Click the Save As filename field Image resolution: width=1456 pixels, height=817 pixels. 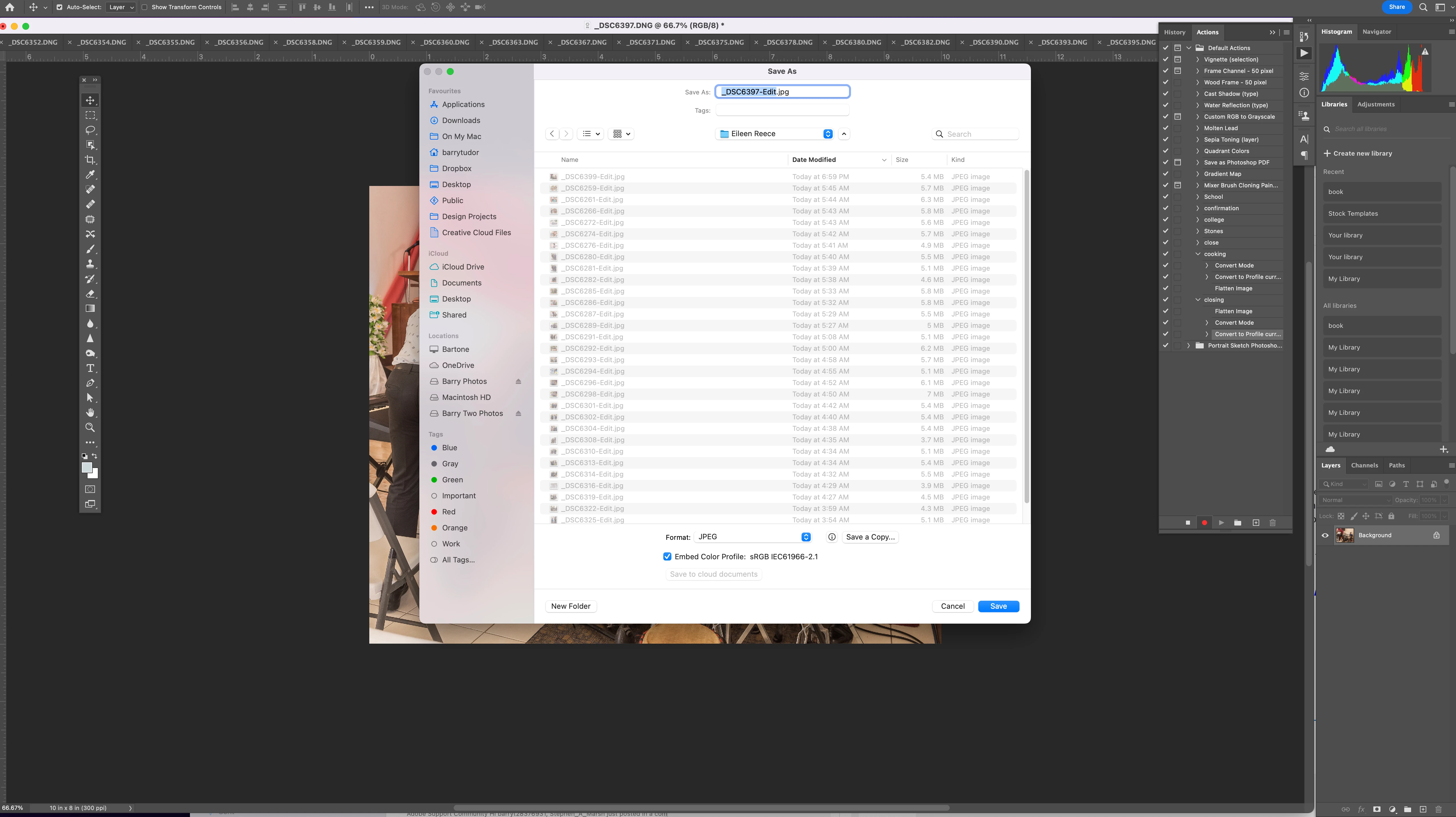point(782,92)
